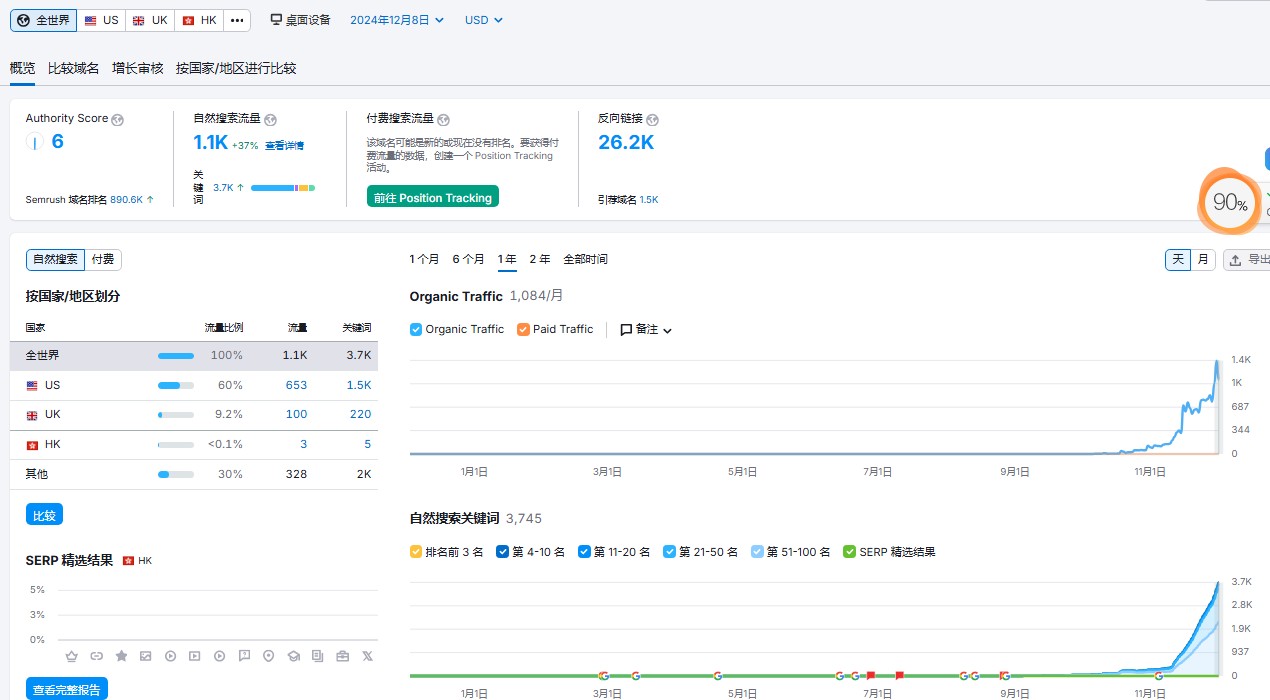Image resolution: width=1270 pixels, height=700 pixels.
Task: Open the USD currency dropdown
Action: coord(484,20)
